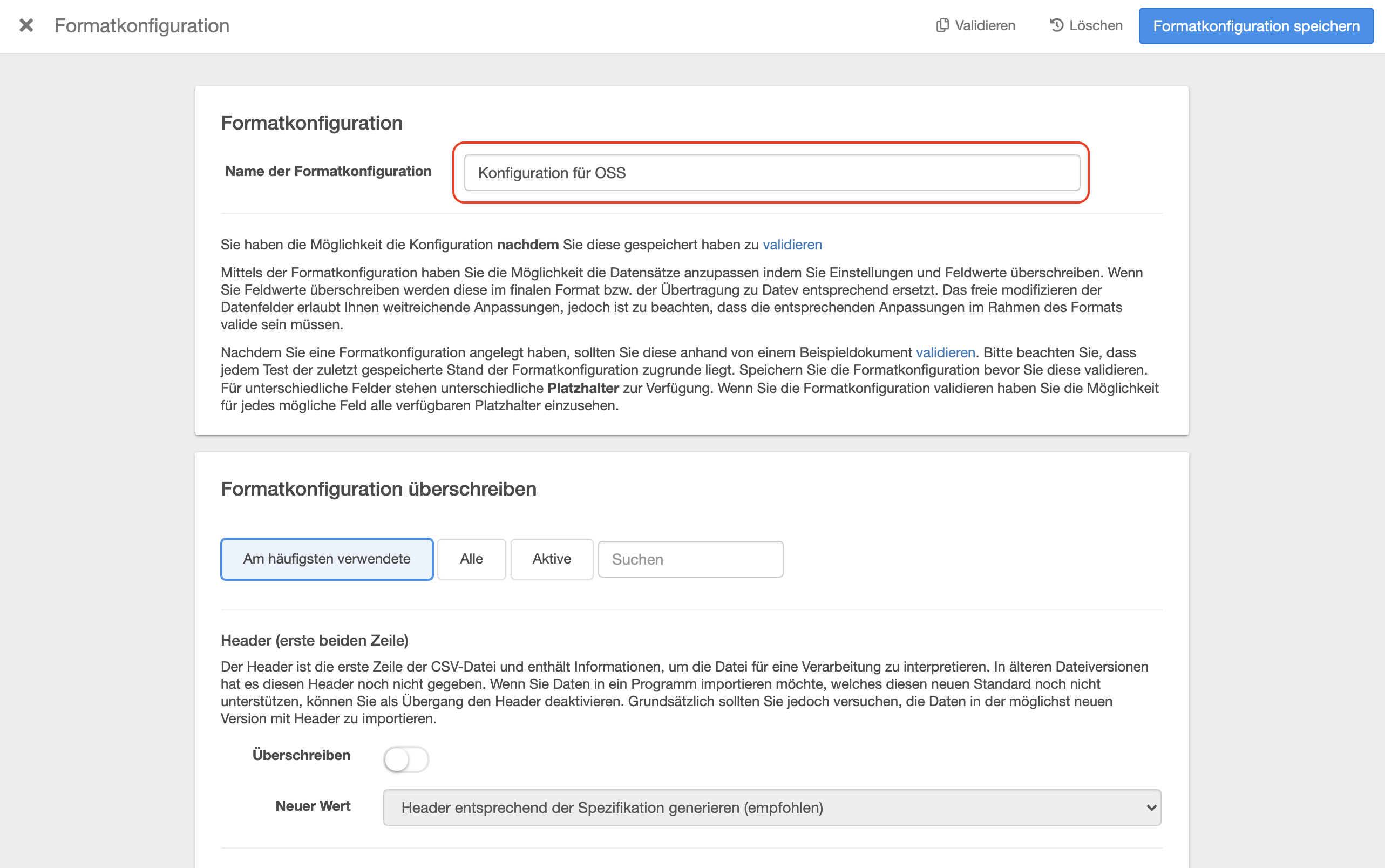Focus the Konfiguration für OSS name field

coord(771,173)
